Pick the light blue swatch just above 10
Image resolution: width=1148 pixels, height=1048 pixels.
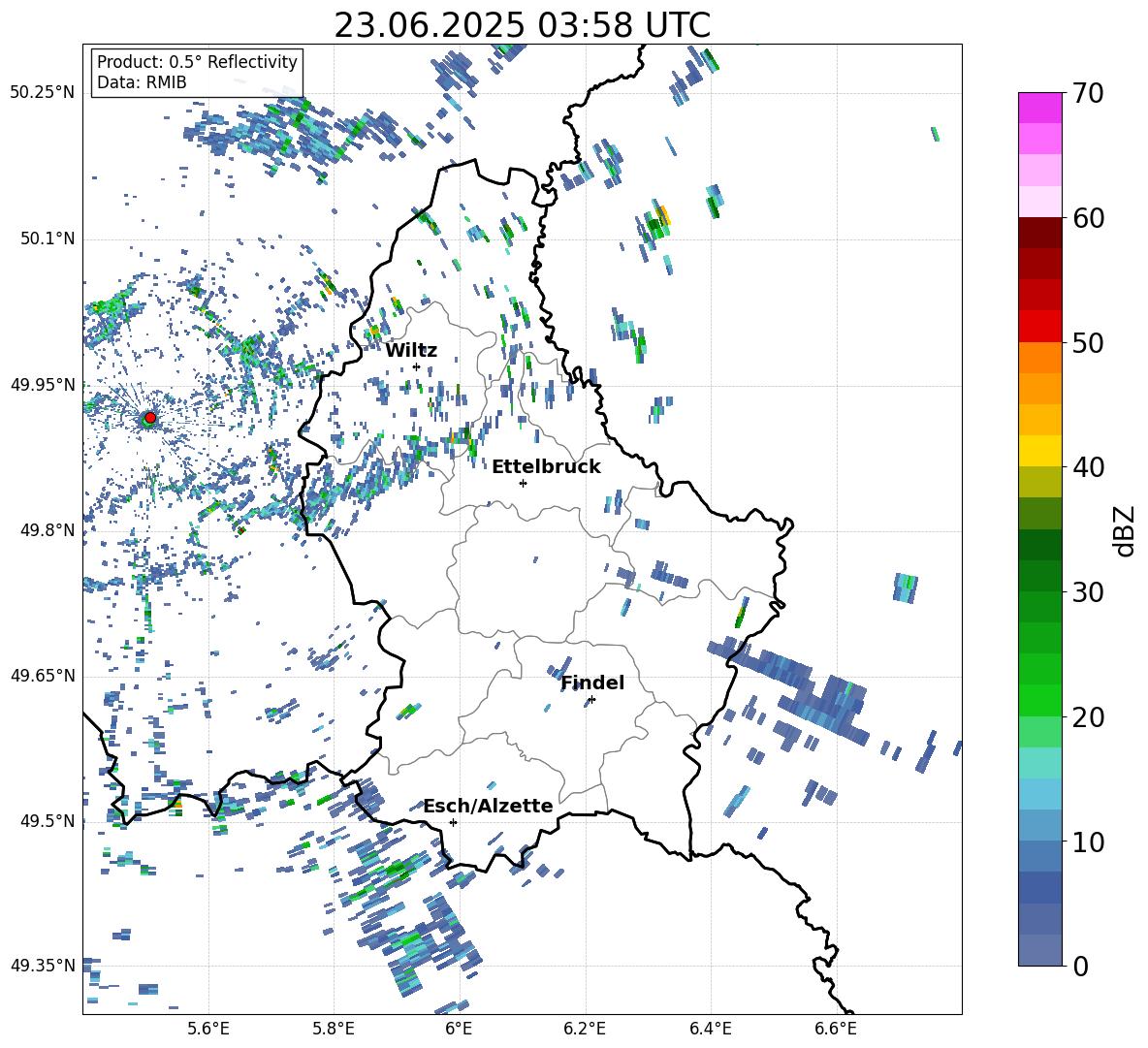[x=1039, y=825]
